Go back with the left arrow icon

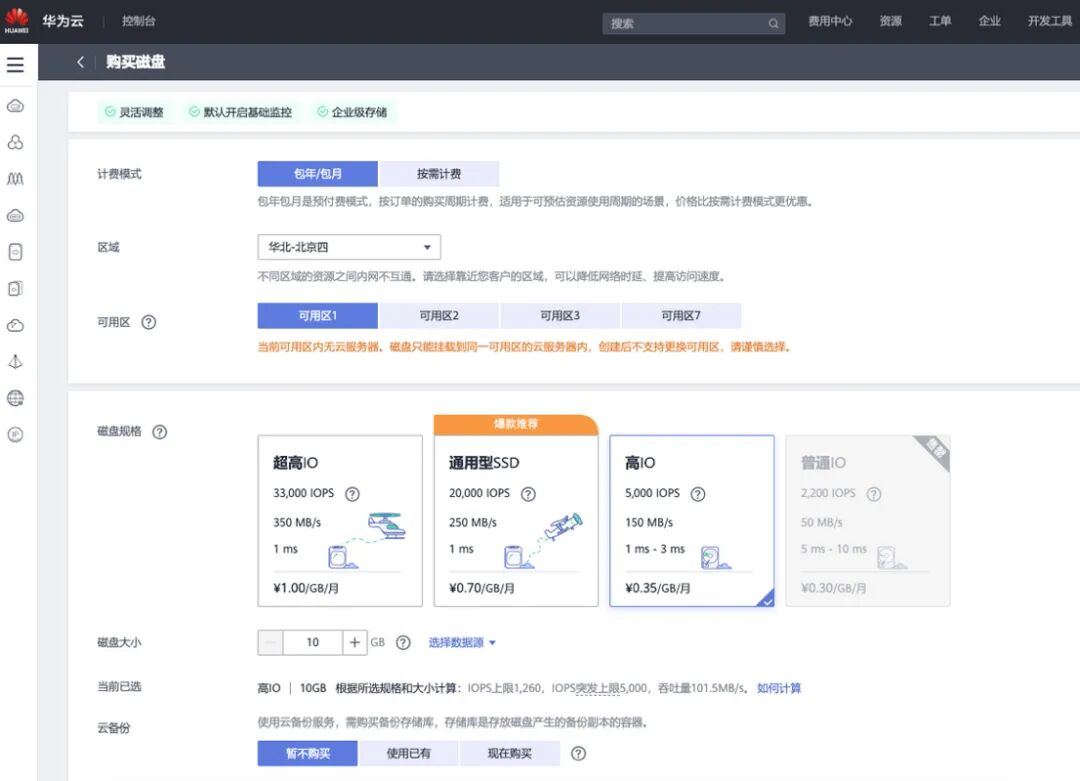coord(81,62)
